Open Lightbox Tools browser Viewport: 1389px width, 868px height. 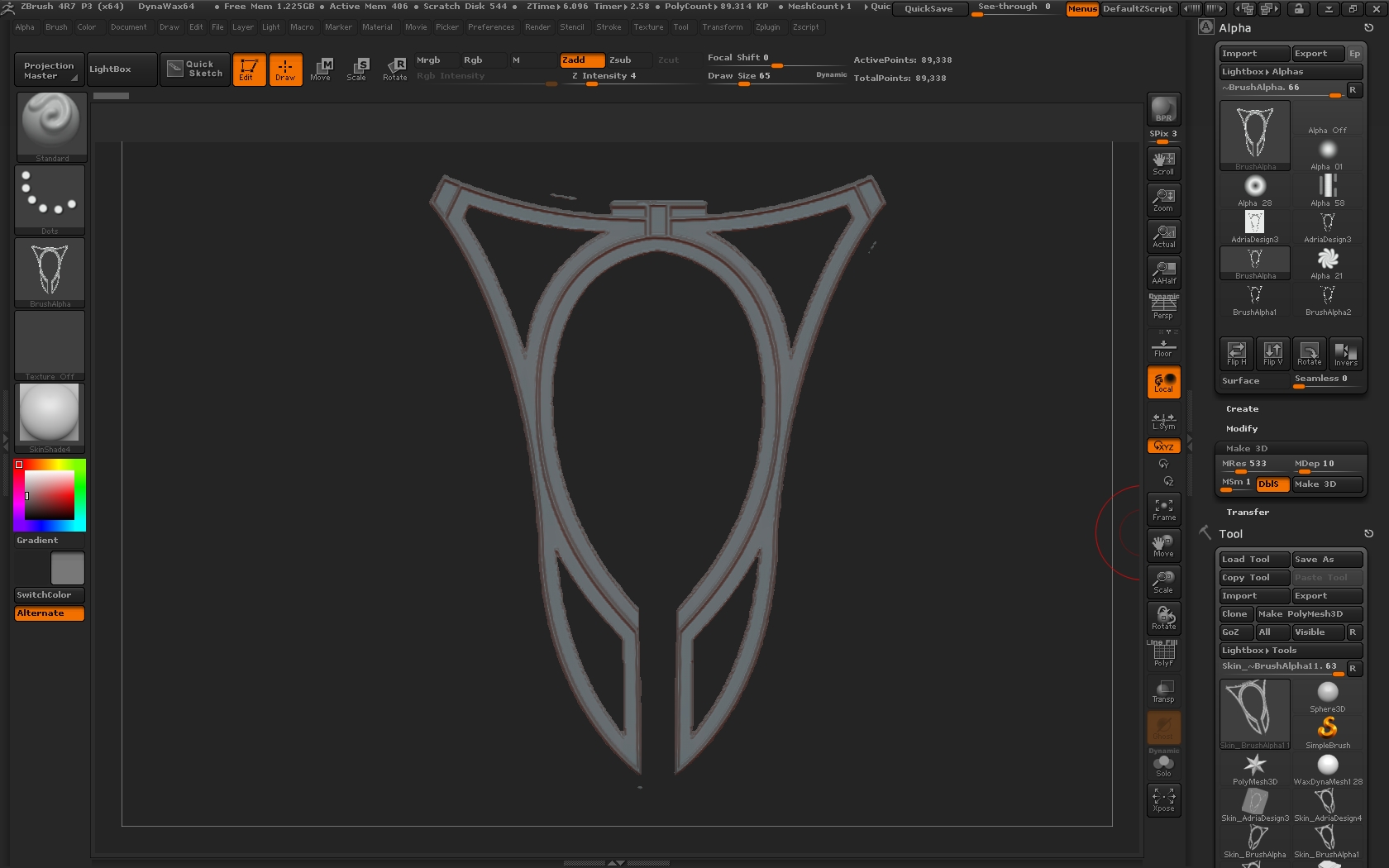[1291, 651]
